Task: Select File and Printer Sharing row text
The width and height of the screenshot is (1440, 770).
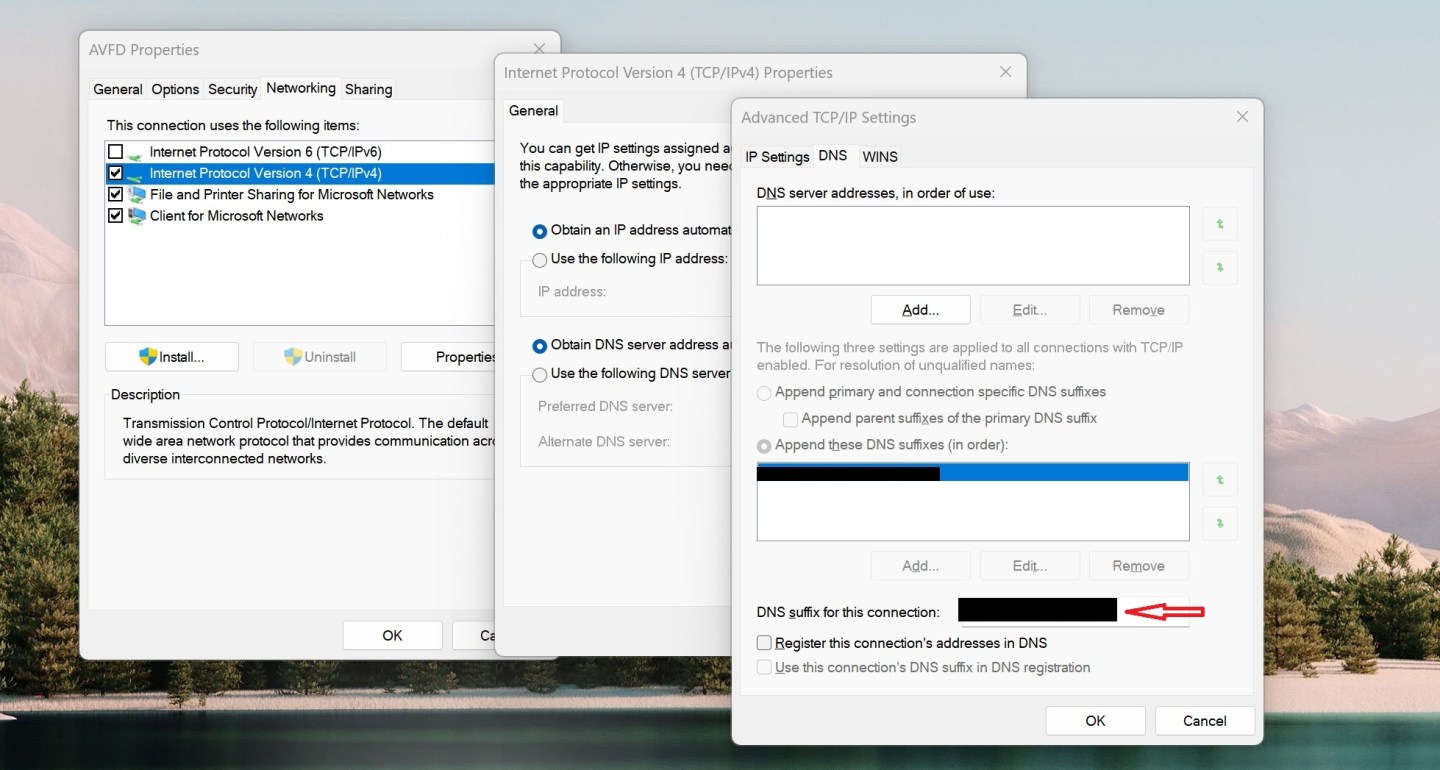Action: (291, 194)
